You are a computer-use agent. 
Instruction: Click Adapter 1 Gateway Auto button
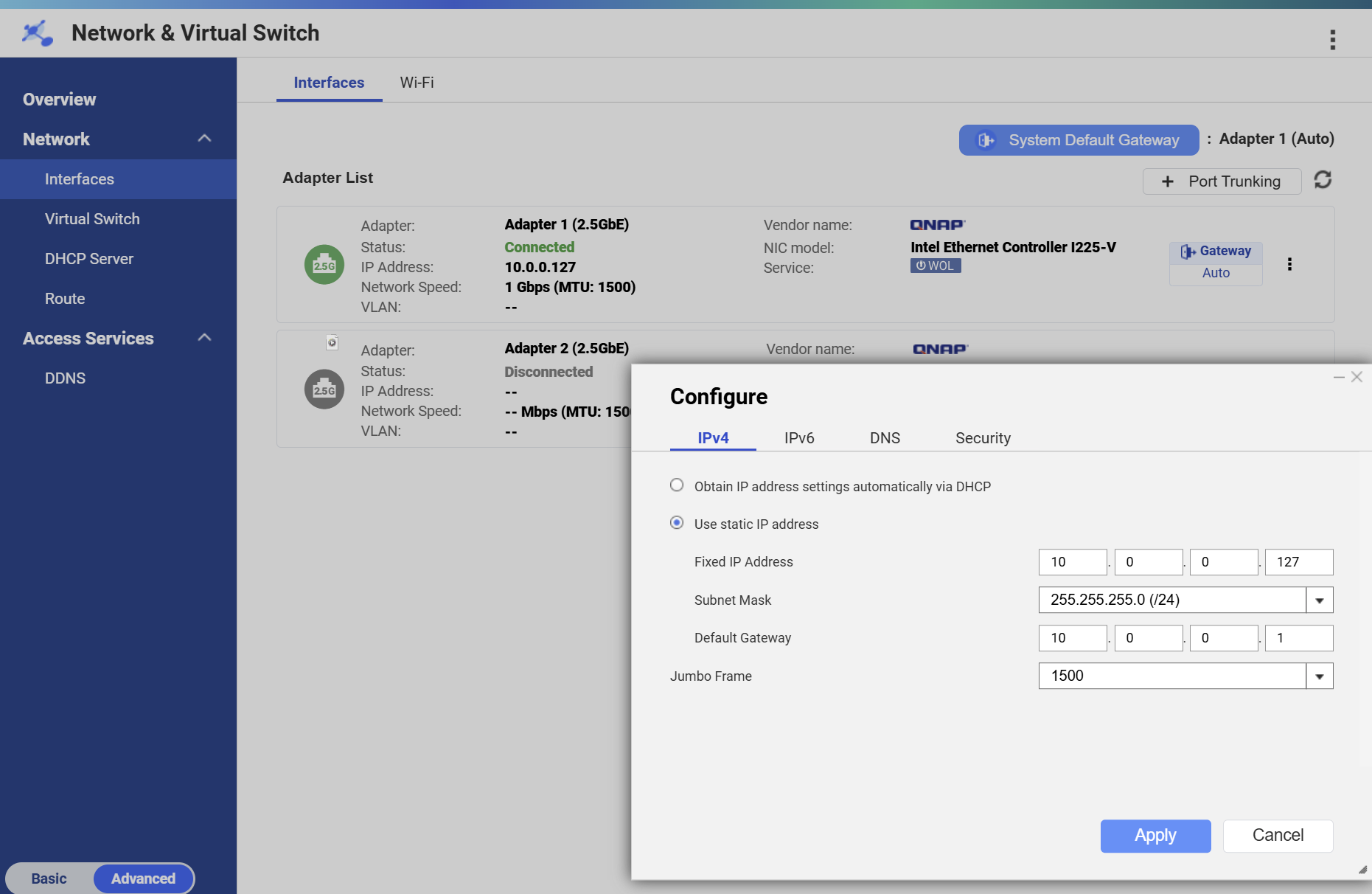(1216, 263)
